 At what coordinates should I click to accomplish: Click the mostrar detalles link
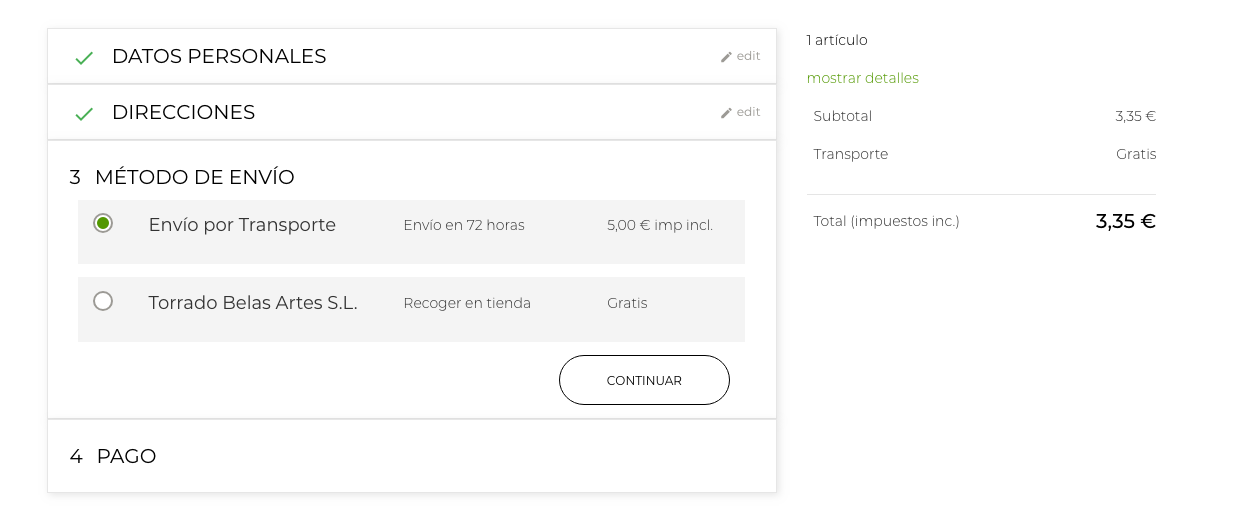862,78
